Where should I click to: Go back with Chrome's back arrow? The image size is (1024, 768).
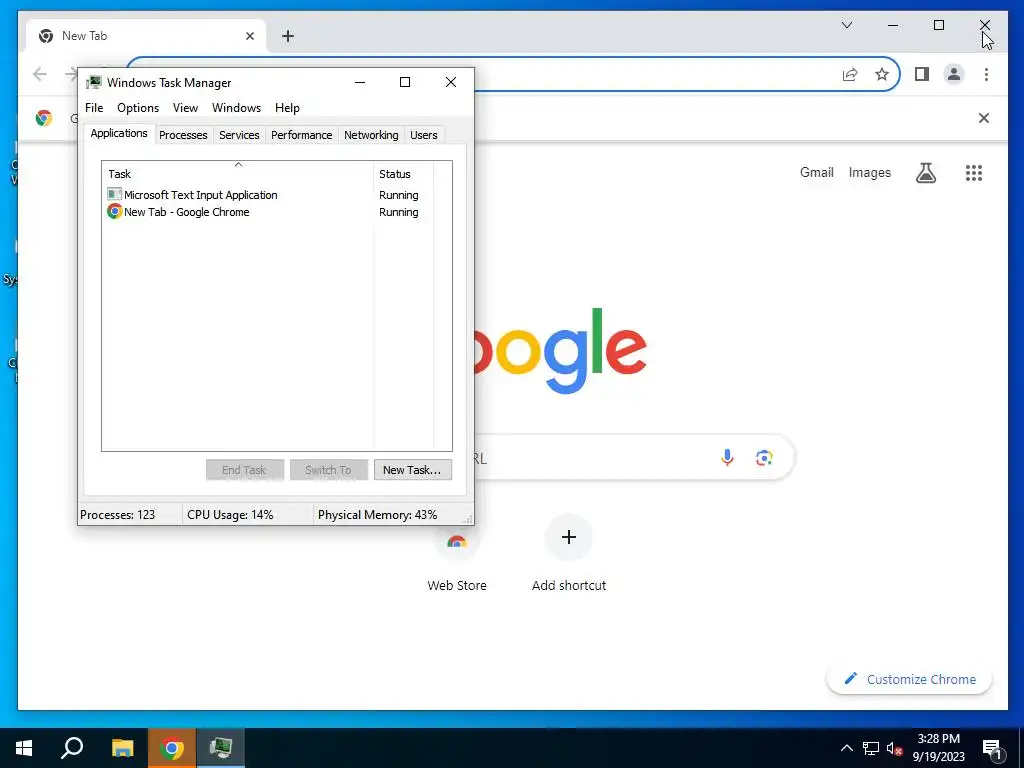click(x=40, y=74)
